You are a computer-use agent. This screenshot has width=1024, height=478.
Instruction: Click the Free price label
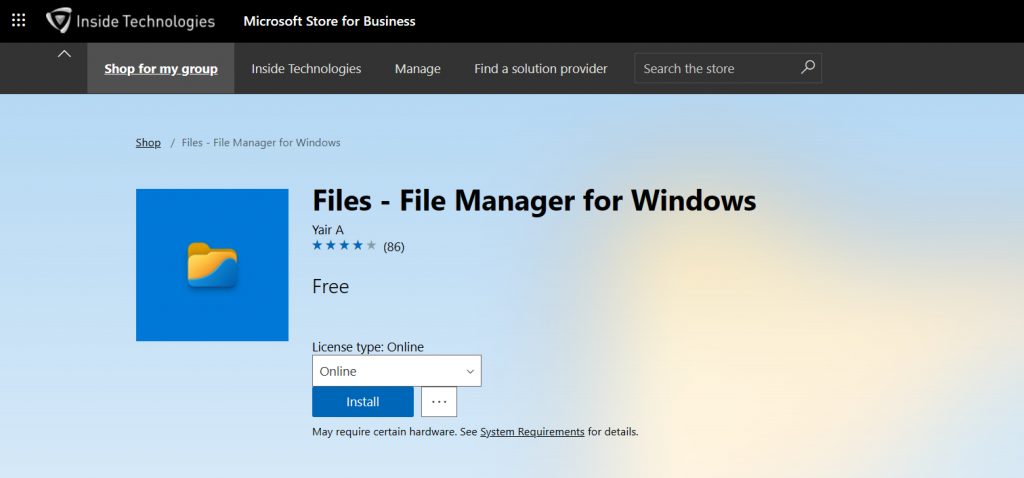pyautogui.click(x=330, y=287)
